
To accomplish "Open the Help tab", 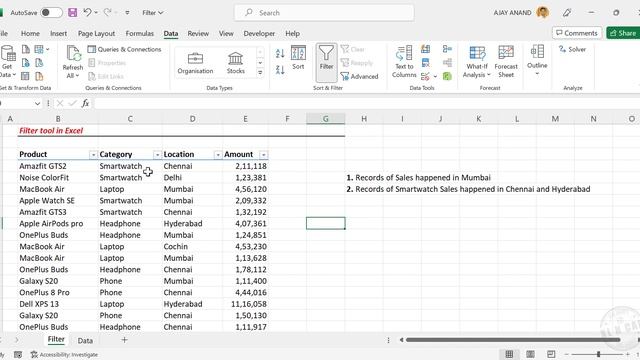I will click(x=292, y=33).
